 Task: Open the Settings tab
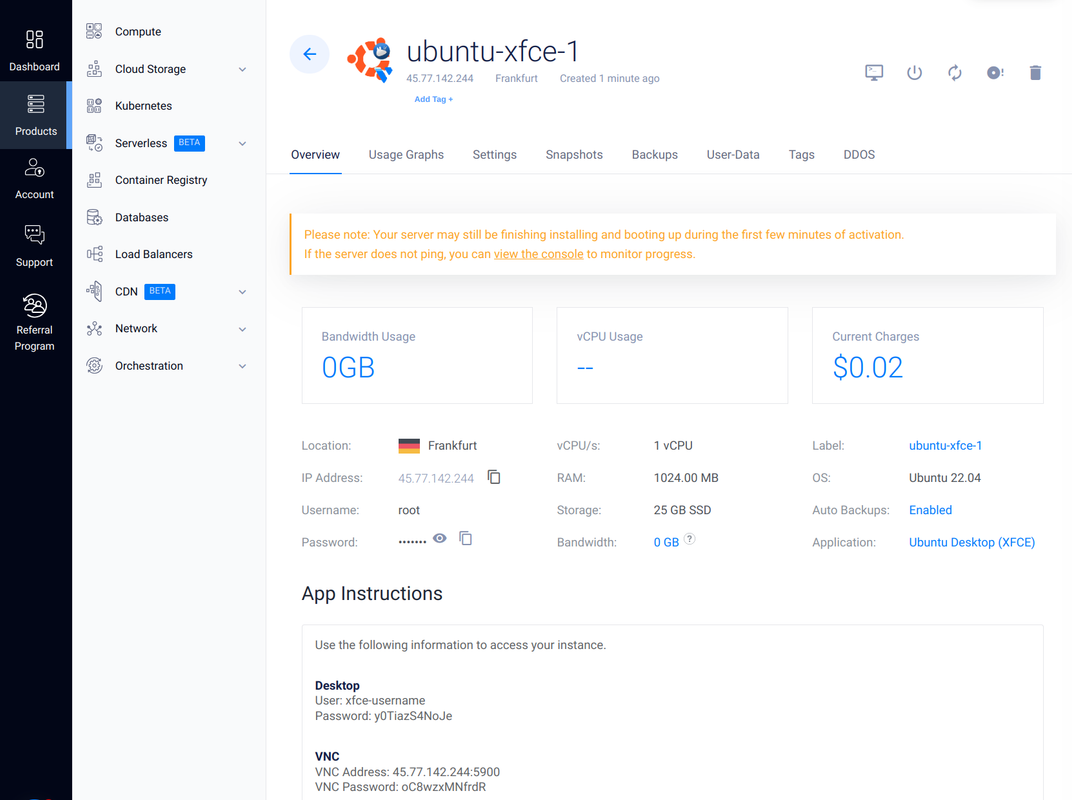coord(494,155)
